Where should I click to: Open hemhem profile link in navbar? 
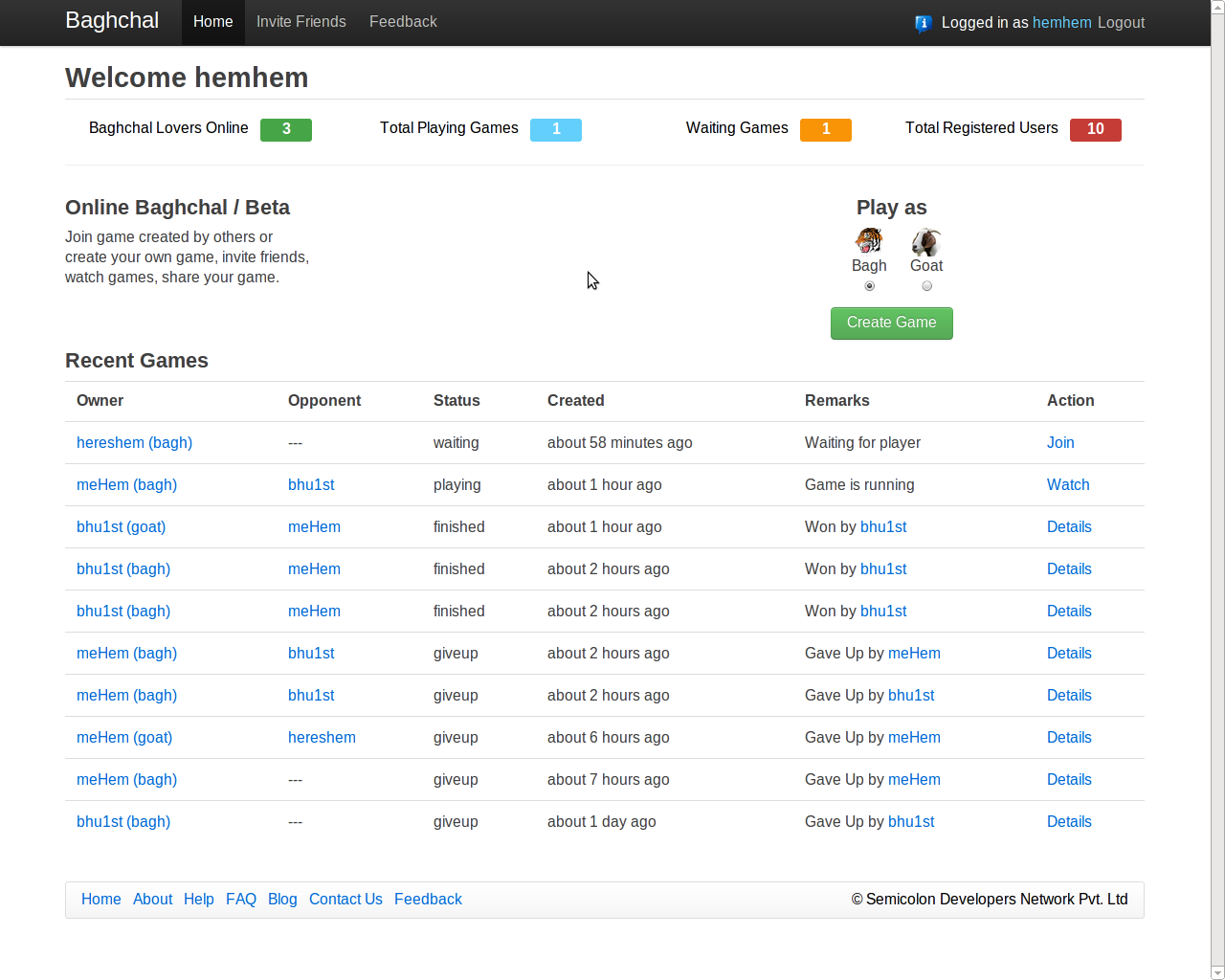click(1062, 23)
